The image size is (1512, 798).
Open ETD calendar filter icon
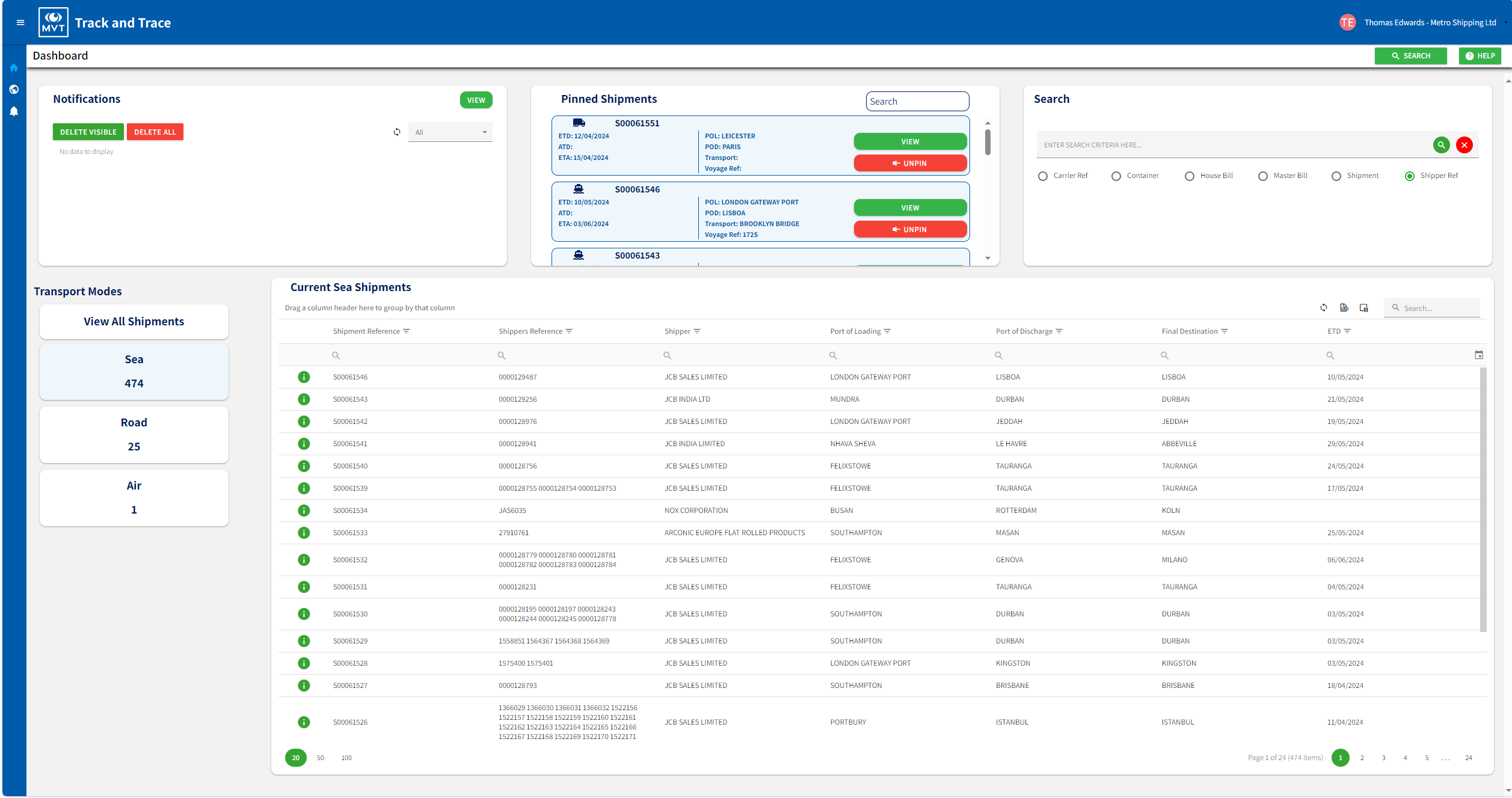click(x=1478, y=355)
